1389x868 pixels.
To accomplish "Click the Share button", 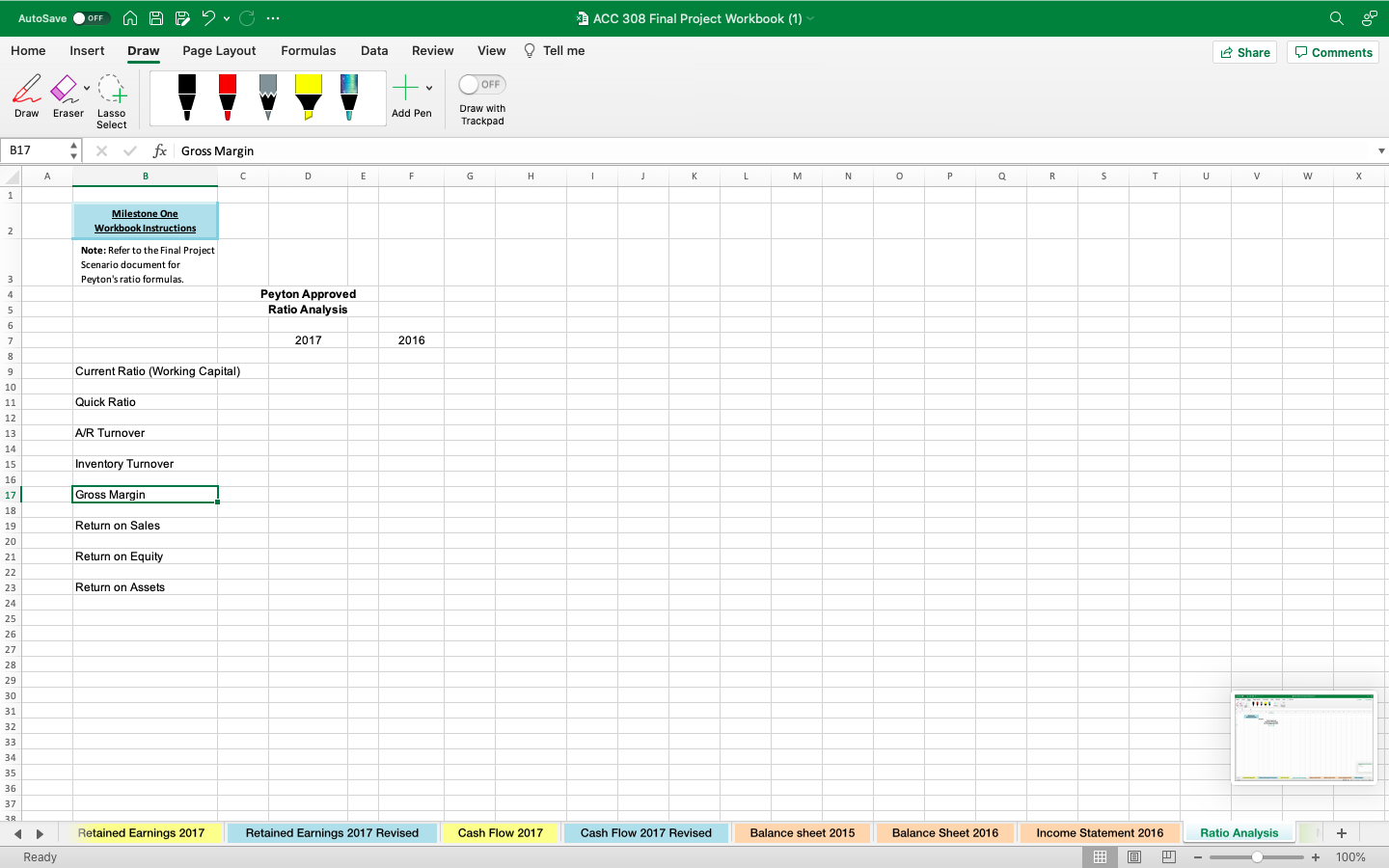I will pyautogui.click(x=1245, y=52).
